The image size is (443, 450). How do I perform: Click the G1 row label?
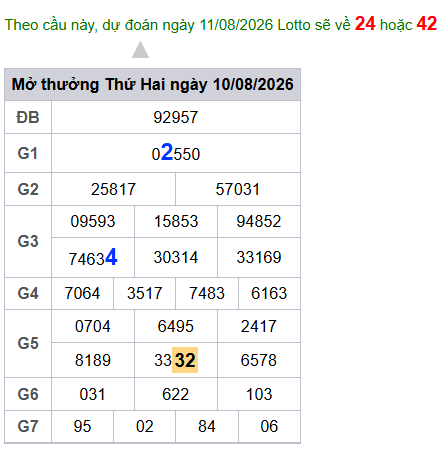tap(28, 153)
